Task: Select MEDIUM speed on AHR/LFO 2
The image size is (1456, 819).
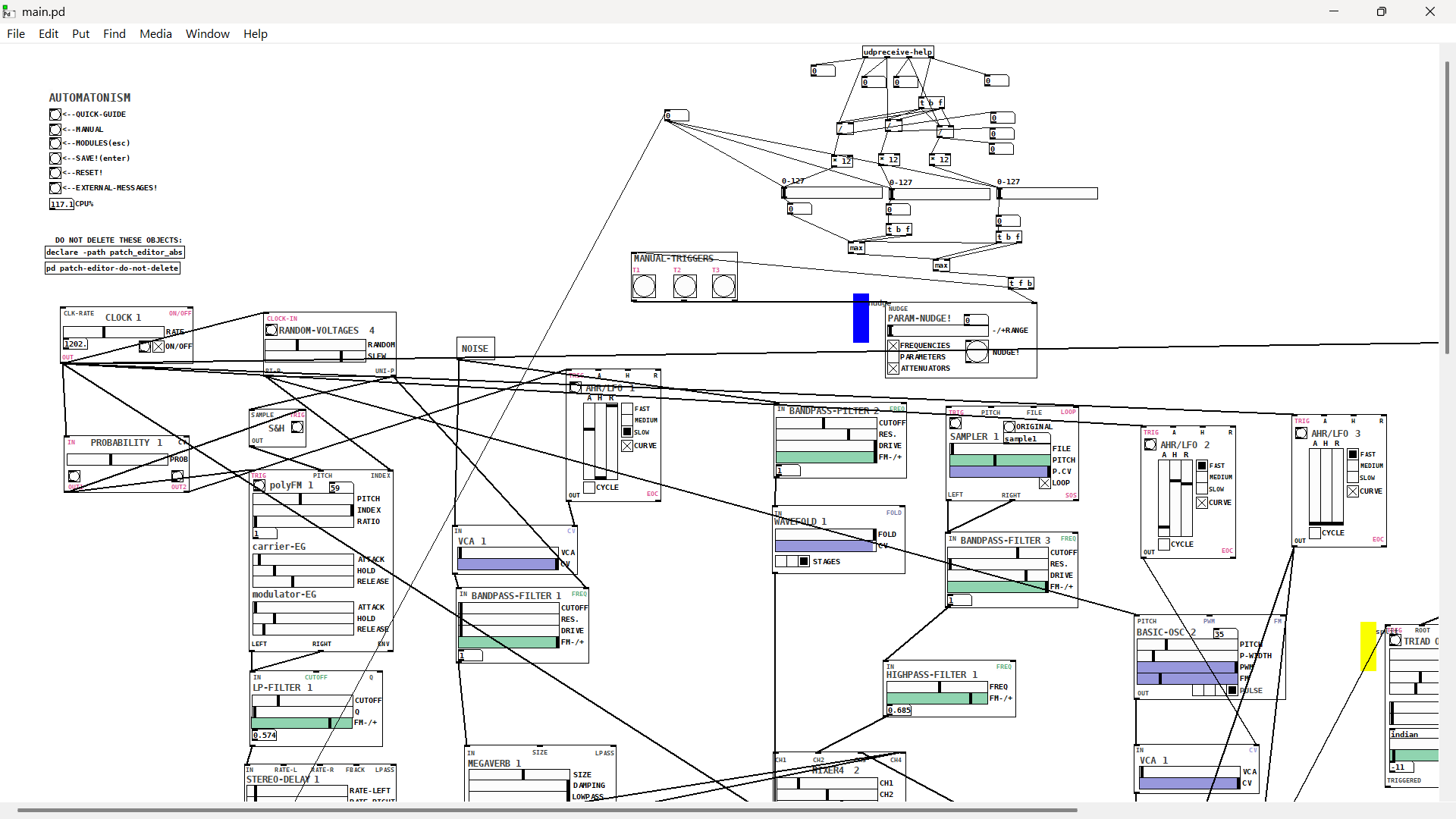Action: (1202, 478)
